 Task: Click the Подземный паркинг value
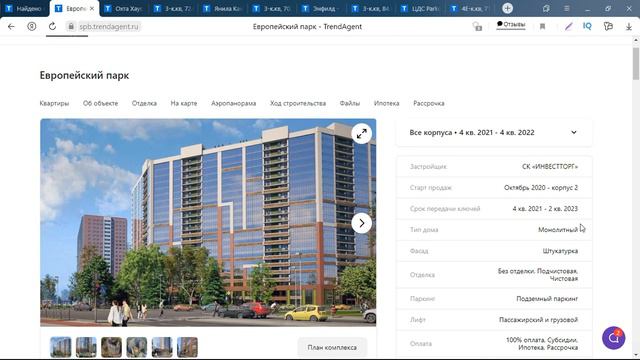click(547, 299)
